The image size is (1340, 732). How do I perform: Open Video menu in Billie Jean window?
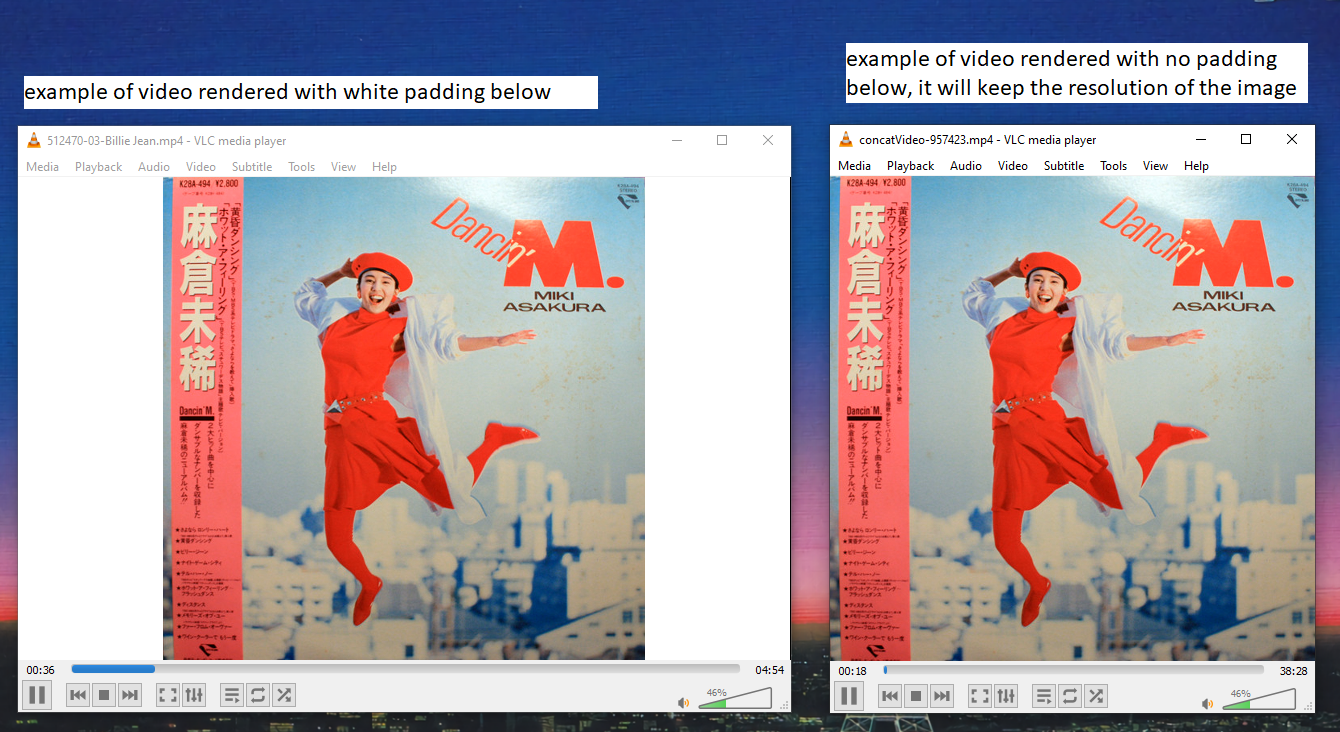click(201, 167)
